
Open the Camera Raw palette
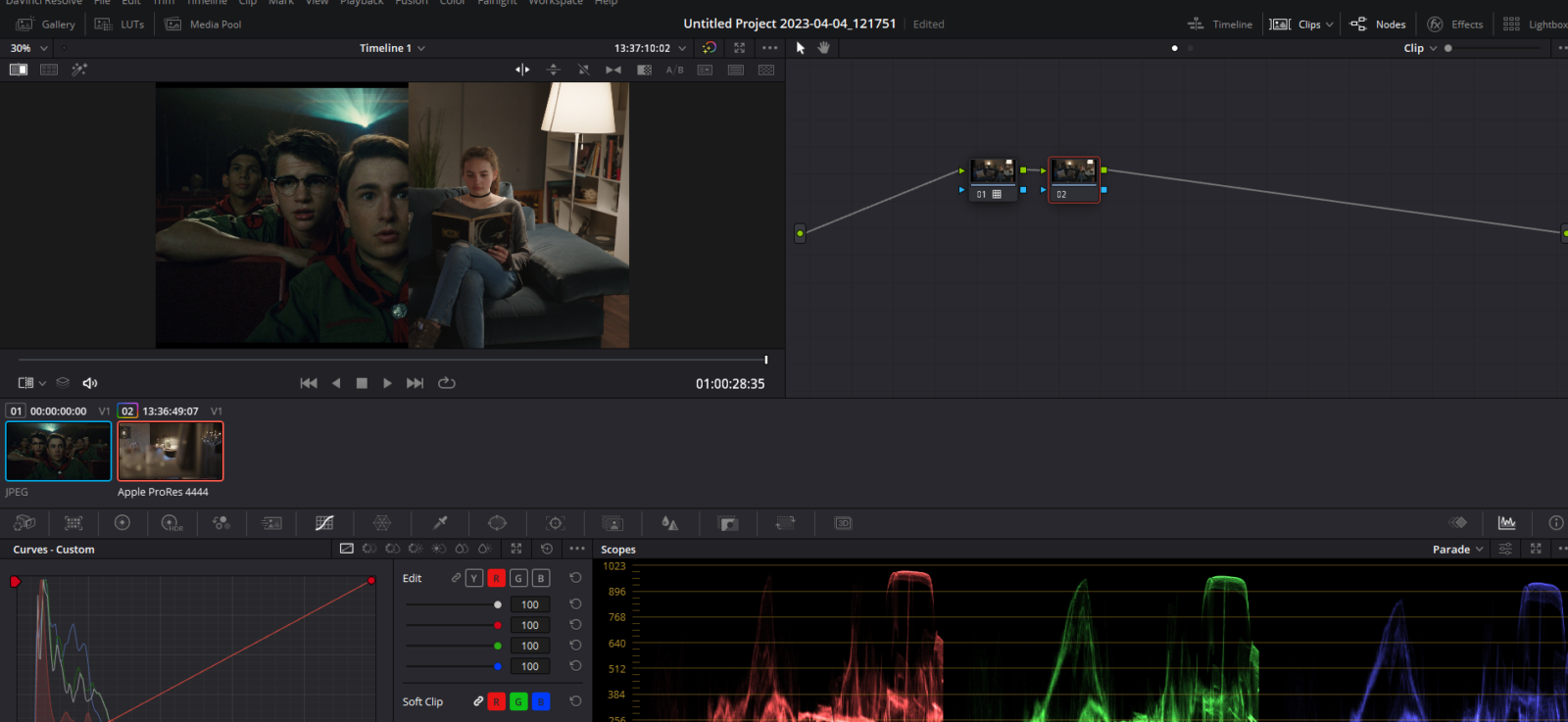(24, 523)
